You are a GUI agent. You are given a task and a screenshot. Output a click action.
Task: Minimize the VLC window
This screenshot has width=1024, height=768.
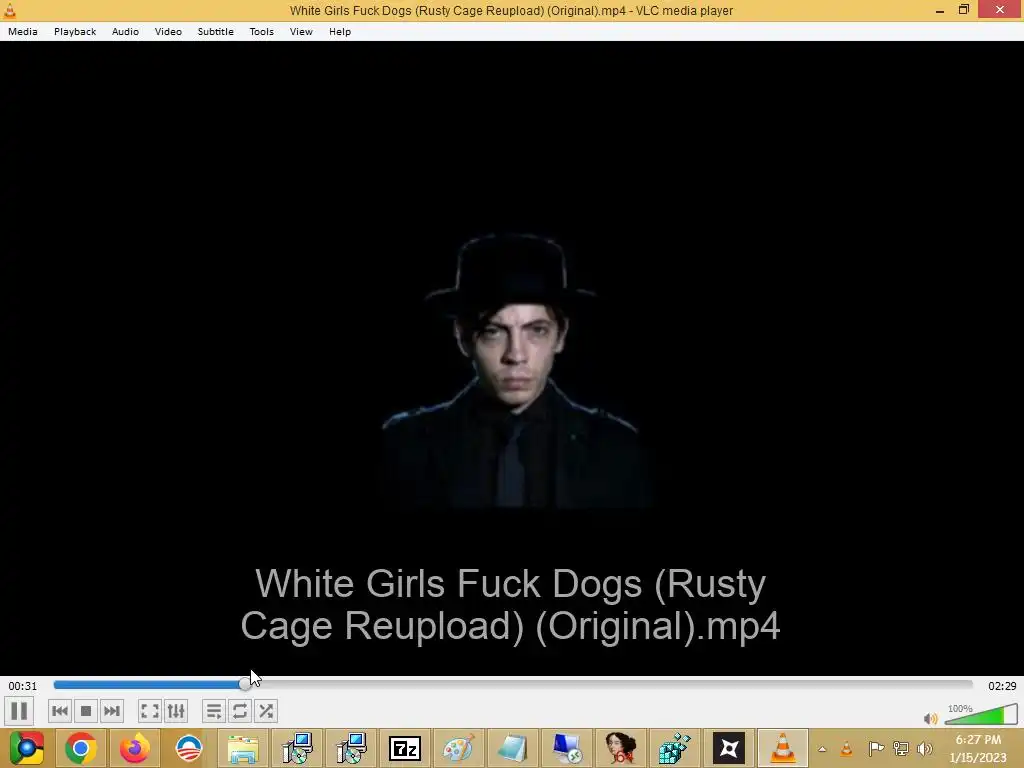tap(940, 10)
